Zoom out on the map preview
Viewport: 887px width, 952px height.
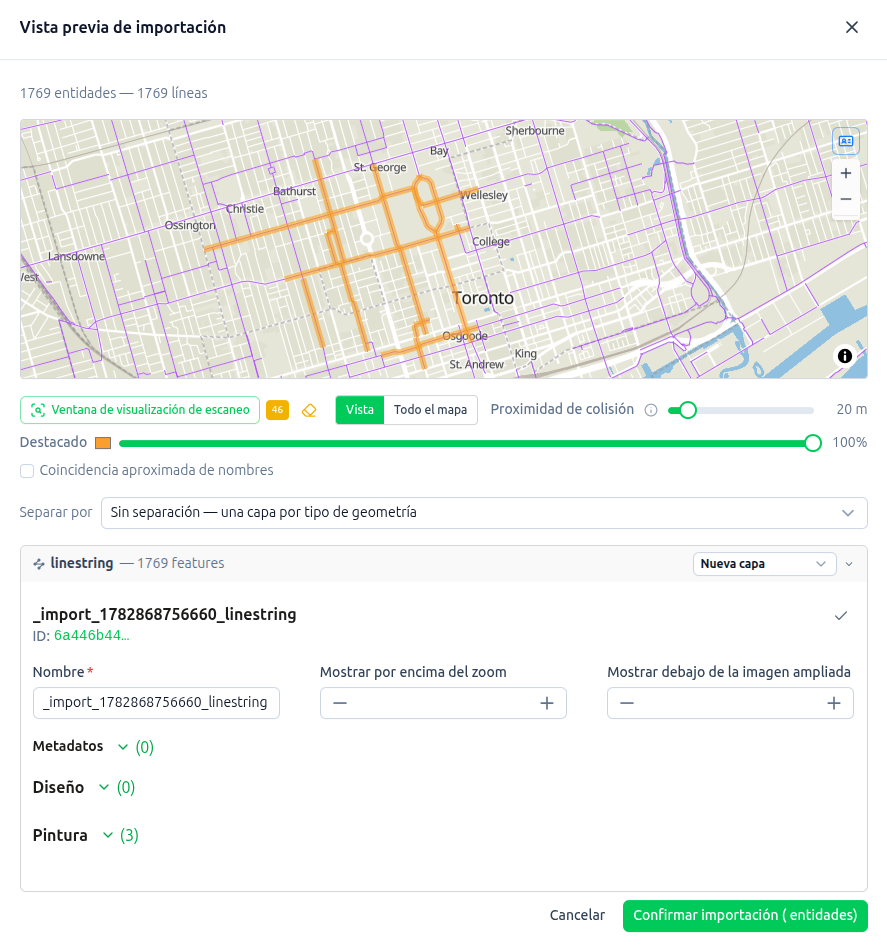845,199
